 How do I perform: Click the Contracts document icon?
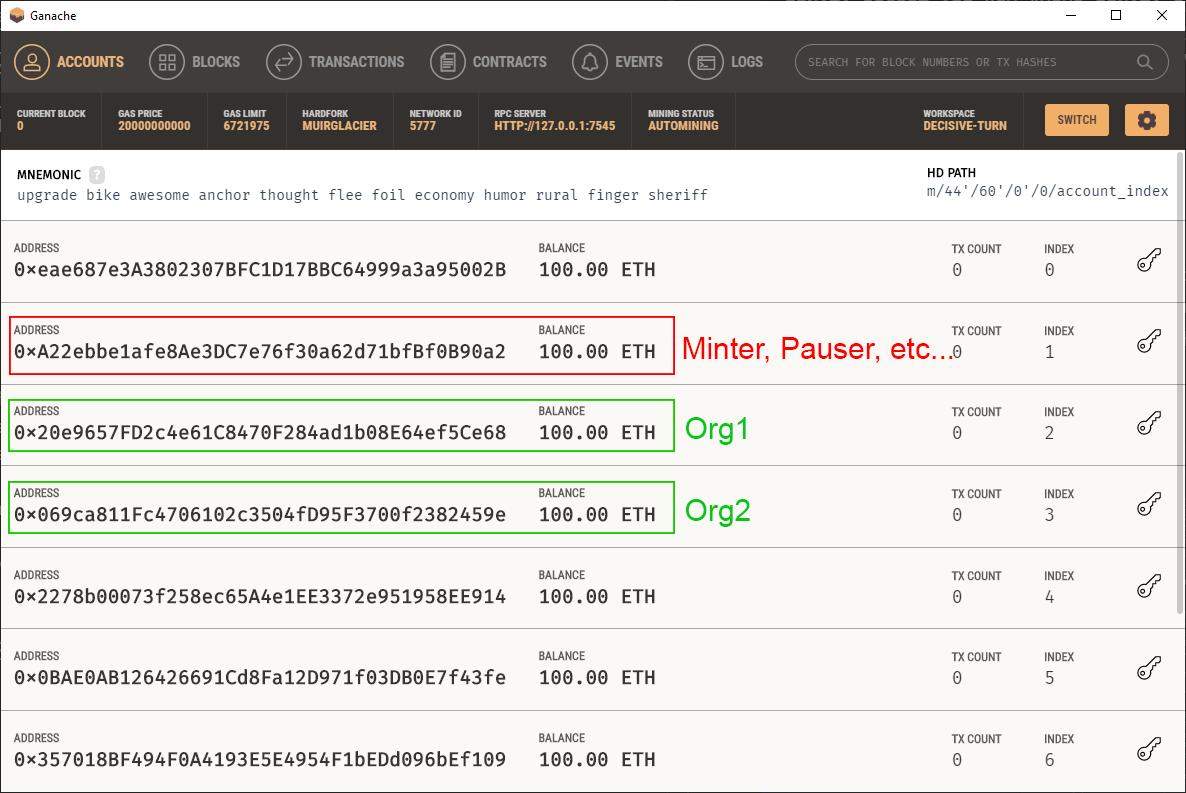448,62
